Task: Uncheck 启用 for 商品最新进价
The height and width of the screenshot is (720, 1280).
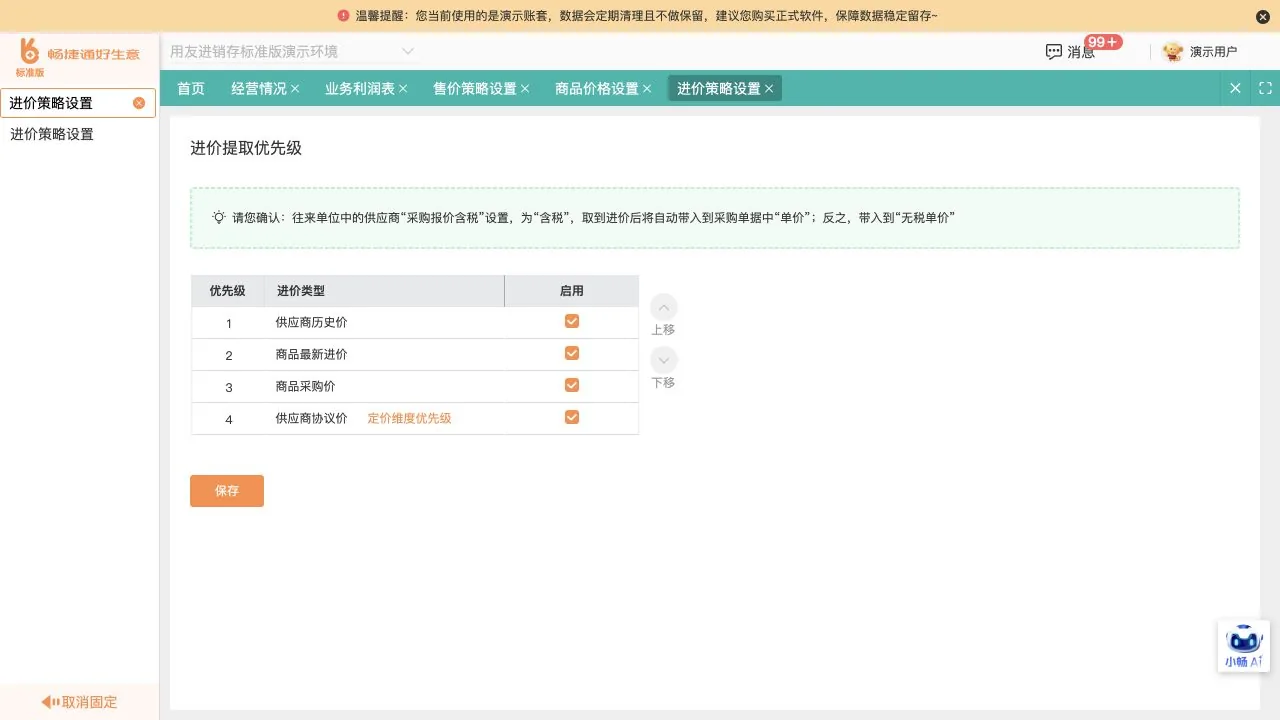Action: (572, 353)
